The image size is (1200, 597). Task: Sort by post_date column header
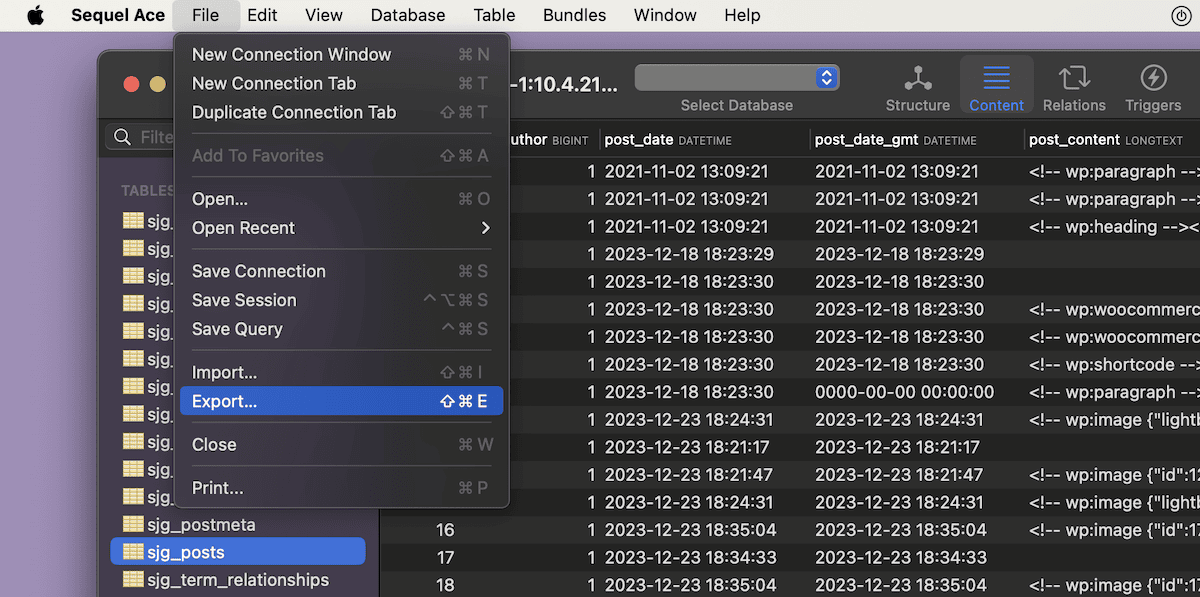pyautogui.click(x=703, y=140)
